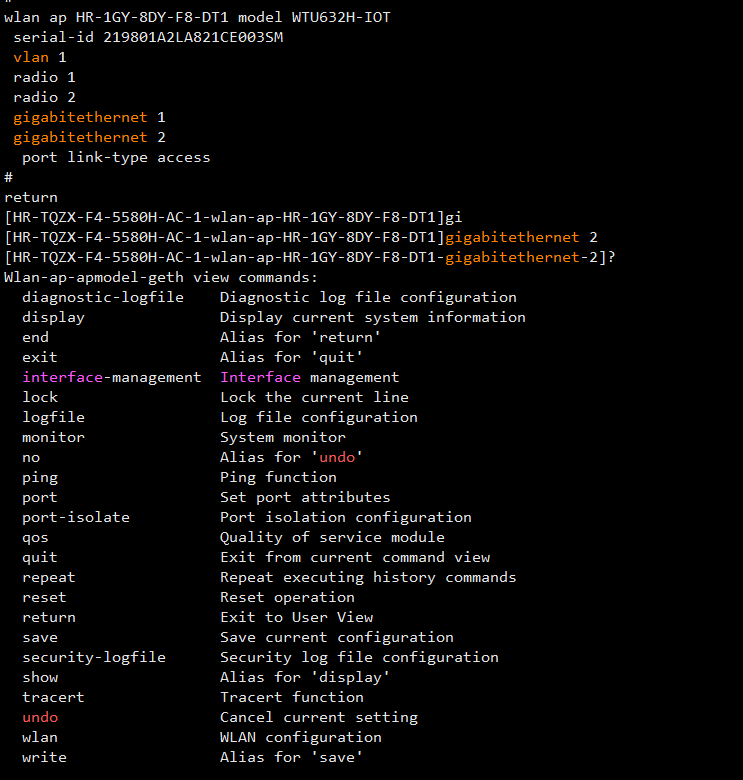Viewport: 743px width, 780px height.
Task: Click the "radio 2" configuration line
Action: pyautogui.click(x=44, y=97)
